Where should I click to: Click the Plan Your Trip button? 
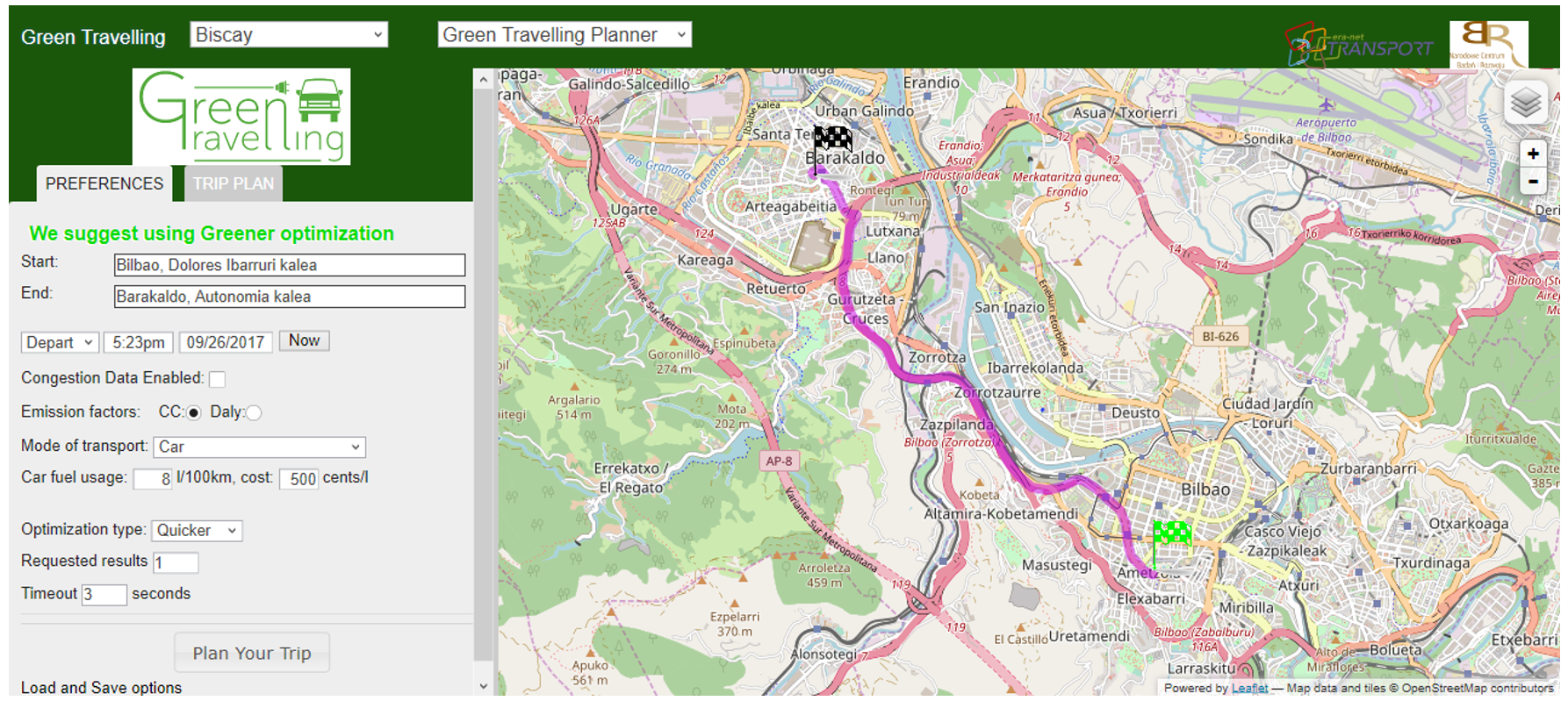pos(252,653)
